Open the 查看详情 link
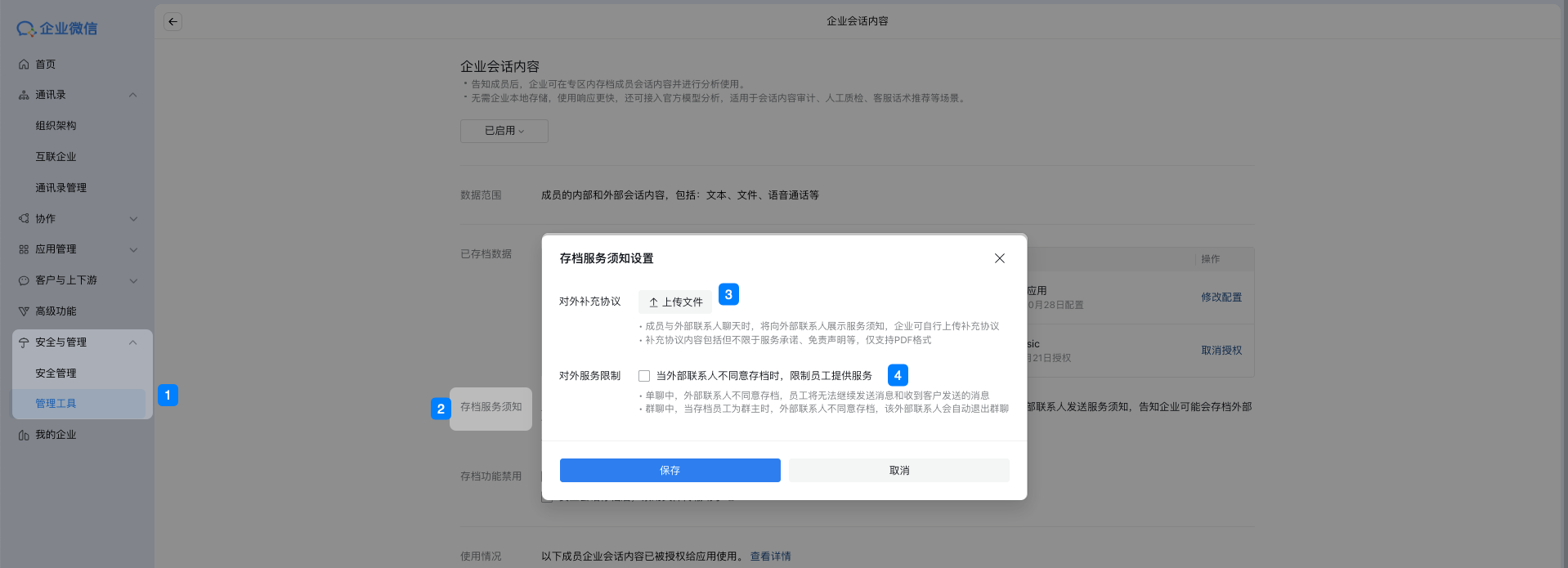The image size is (1568, 568). click(770, 557)
